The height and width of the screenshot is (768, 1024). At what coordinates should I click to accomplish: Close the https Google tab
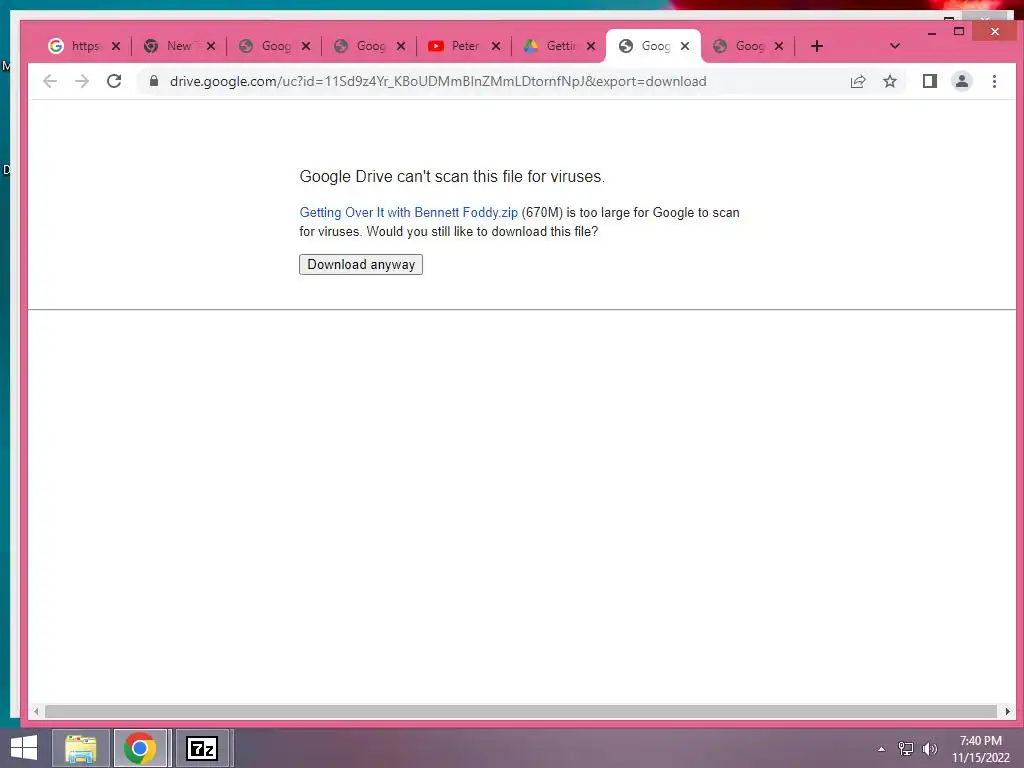[x=116, y=46]
